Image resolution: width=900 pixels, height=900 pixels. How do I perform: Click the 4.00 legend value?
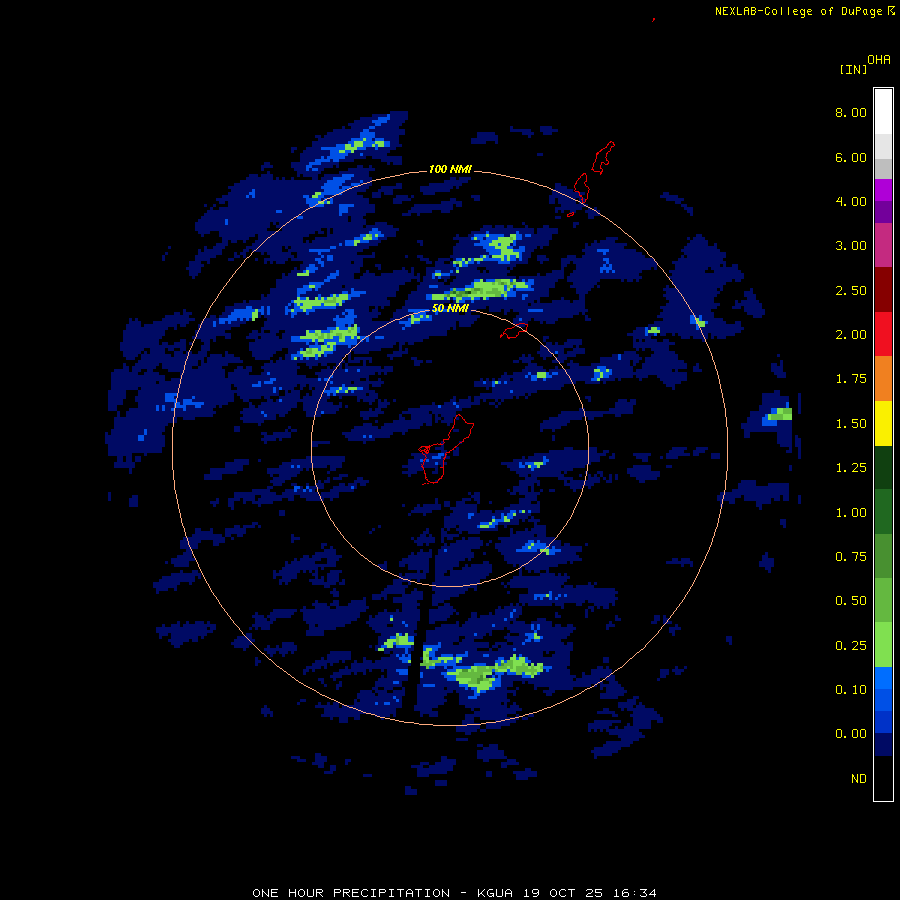click(x=851, y=201)
